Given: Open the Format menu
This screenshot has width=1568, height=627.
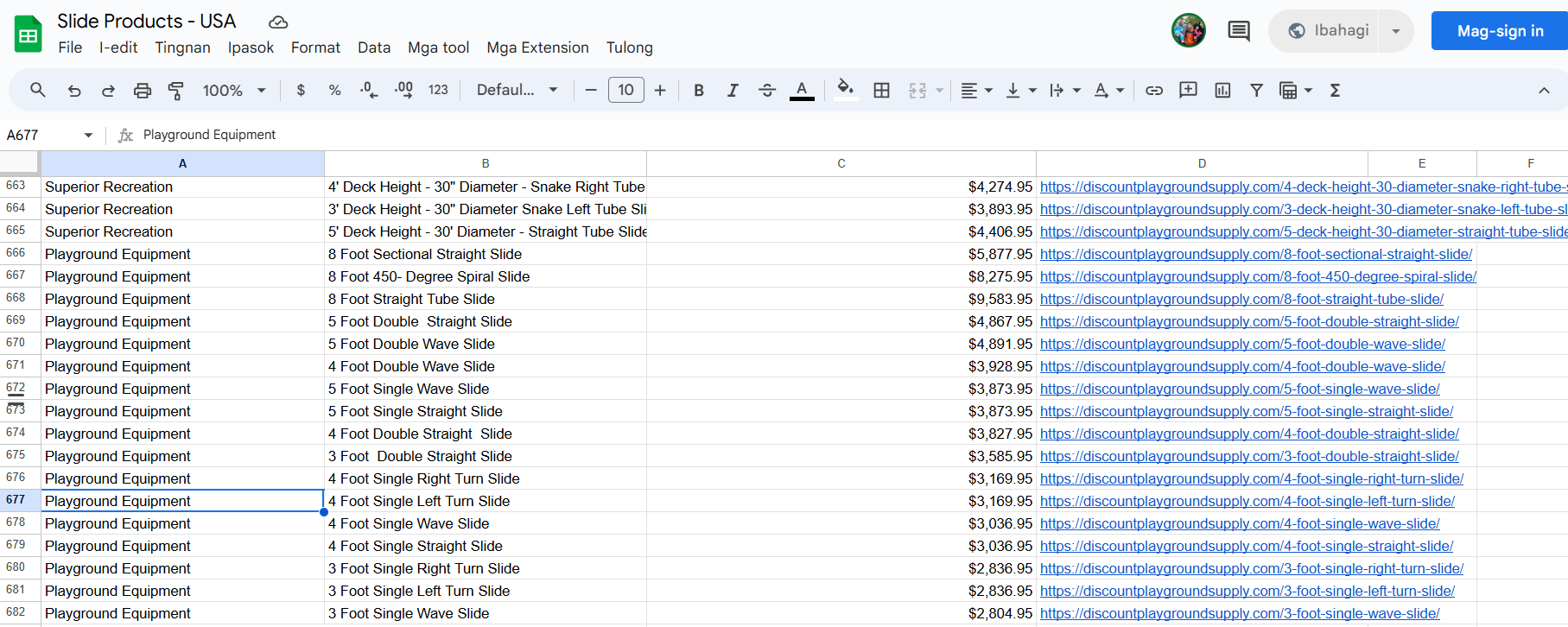Looking at the screenshot, I should [315, 47].
